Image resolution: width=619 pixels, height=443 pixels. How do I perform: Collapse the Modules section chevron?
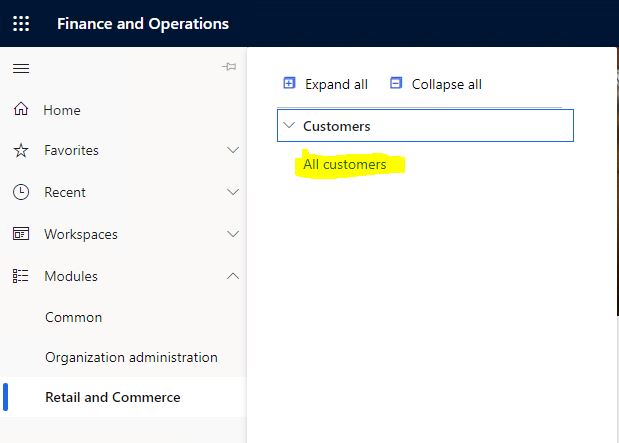click(233, 276)
